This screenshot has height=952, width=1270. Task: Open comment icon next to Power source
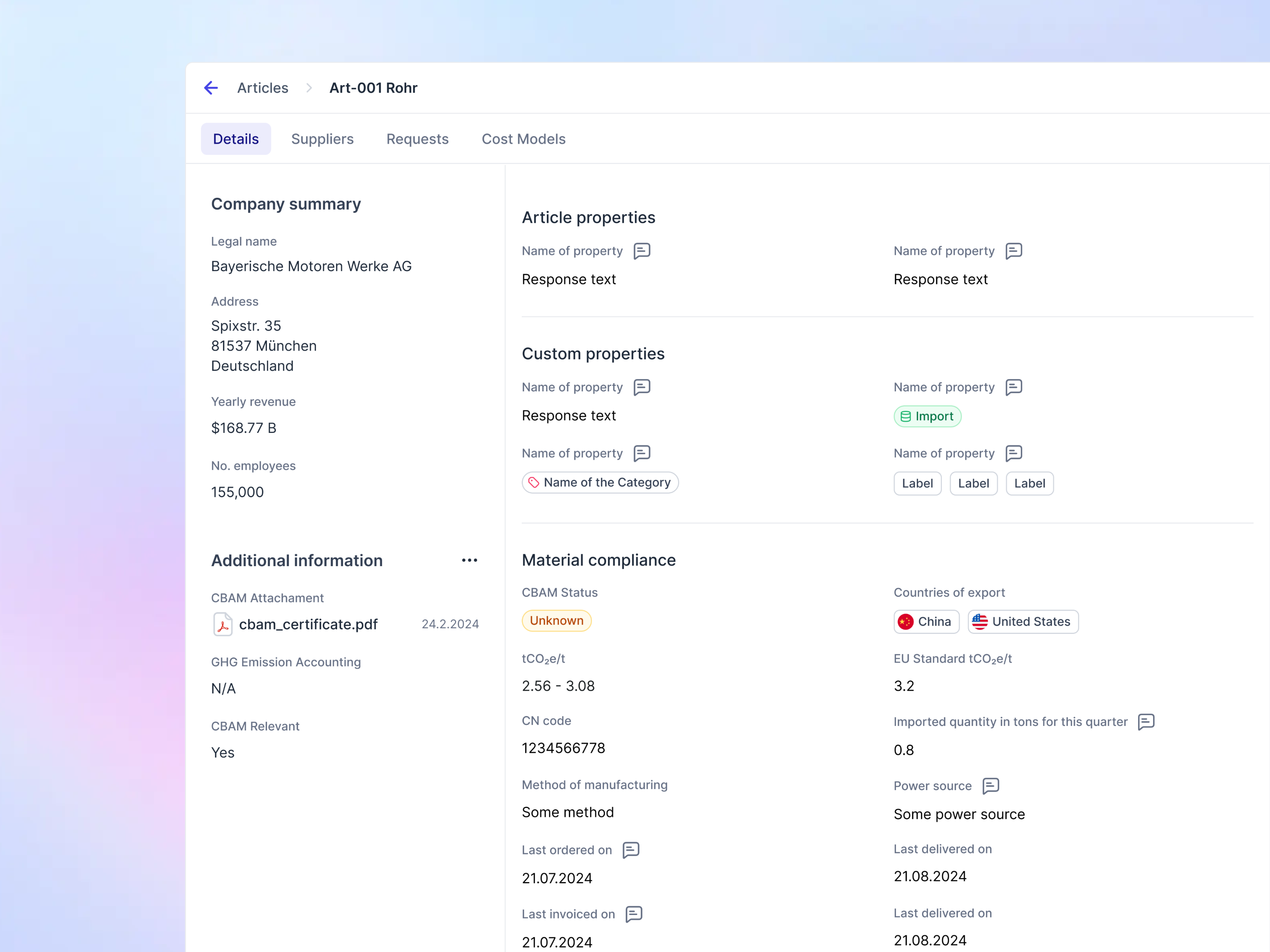click(991, 786)
